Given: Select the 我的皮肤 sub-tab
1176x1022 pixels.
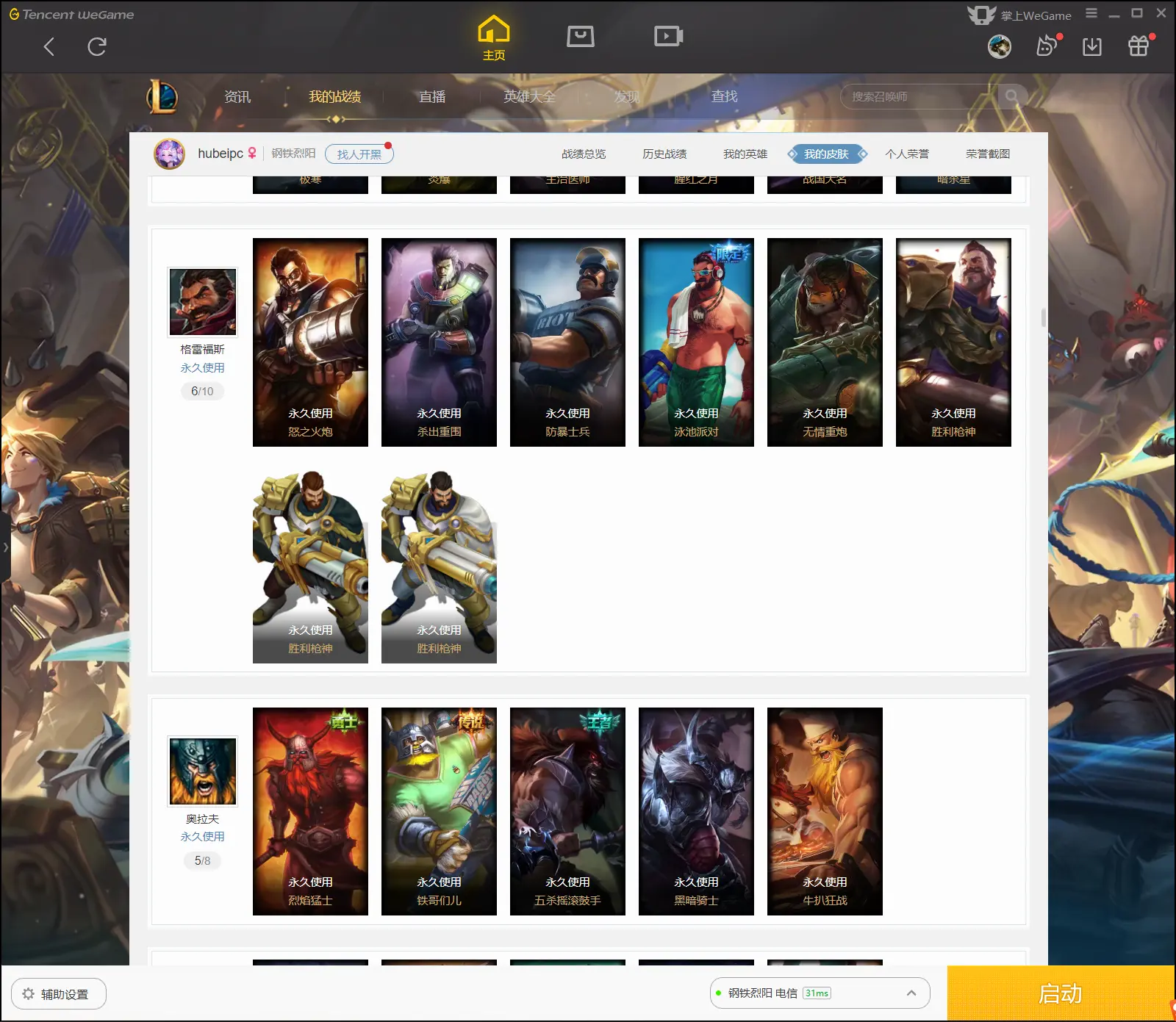Looking at the screenshot, I should pos(827,154).
